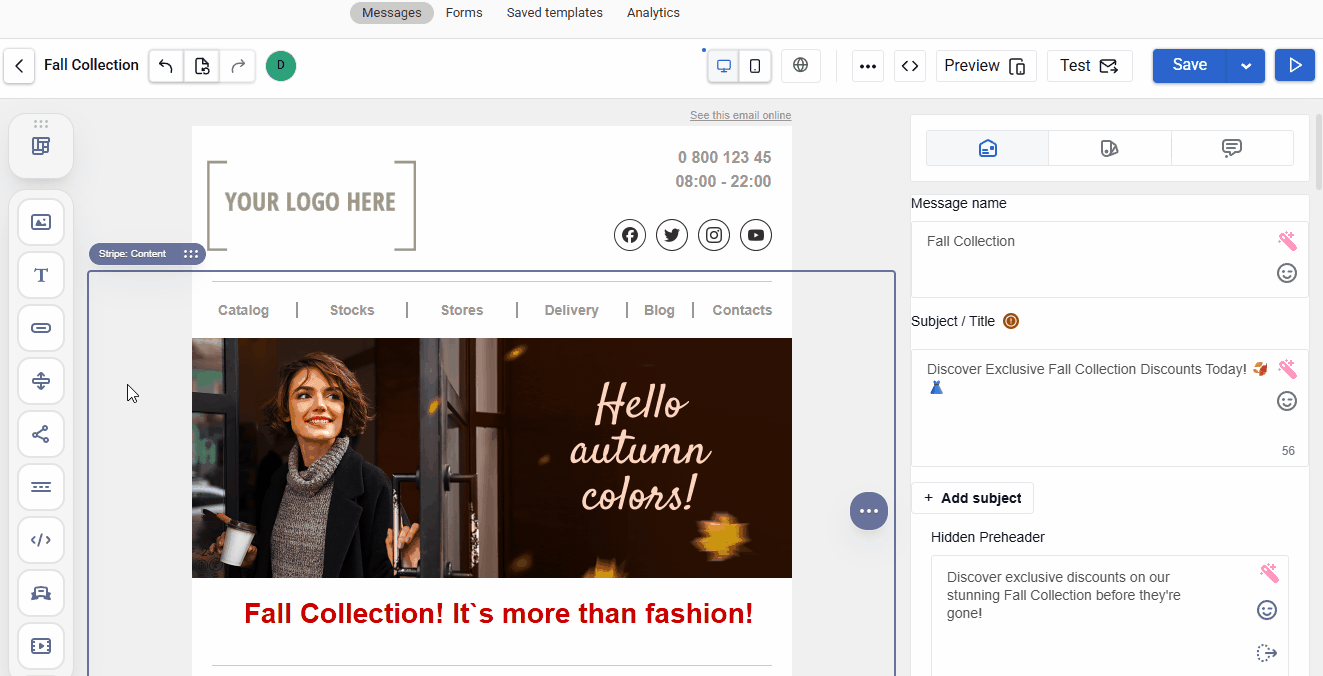Viewport: 1323px width, 676px height.
Task: Preview the email message
Action: coord(986,66)
